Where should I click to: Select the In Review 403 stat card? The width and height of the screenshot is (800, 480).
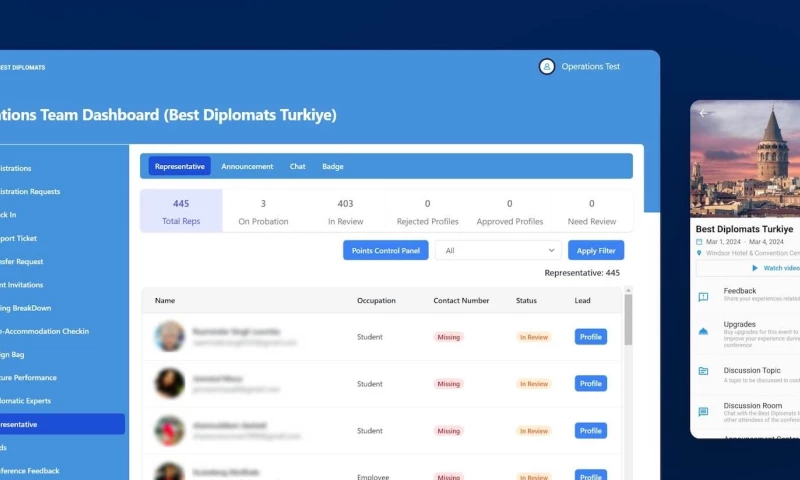pyautogui.click(x=345, y=211)
